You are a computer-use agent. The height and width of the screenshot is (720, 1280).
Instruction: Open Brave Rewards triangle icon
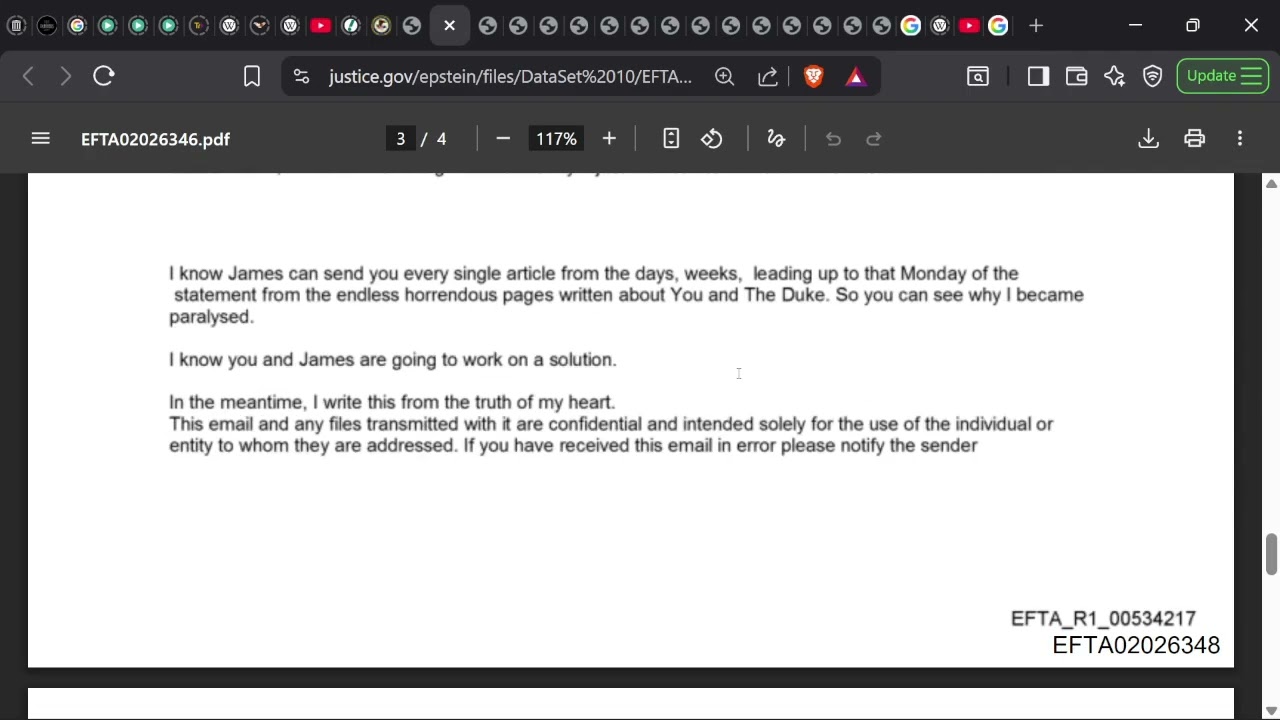[855, 76]
